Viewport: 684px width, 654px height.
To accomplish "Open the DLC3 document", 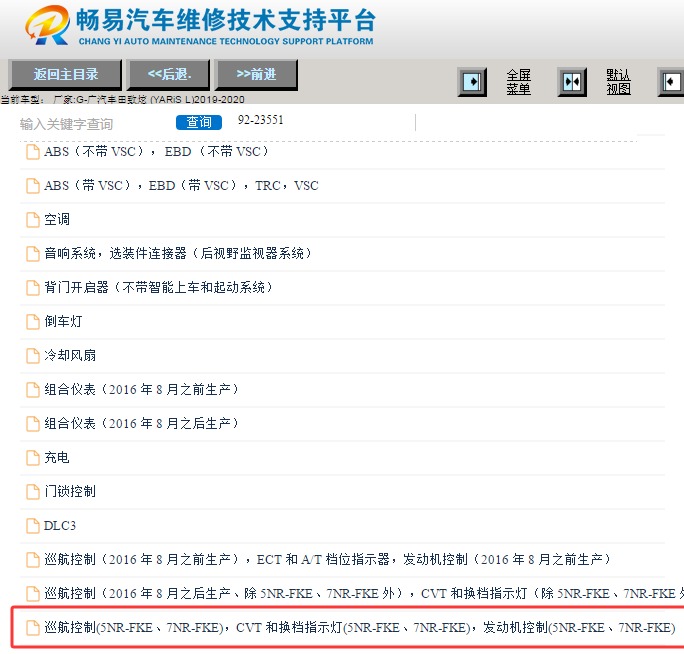I will click(x=60, y=526).
